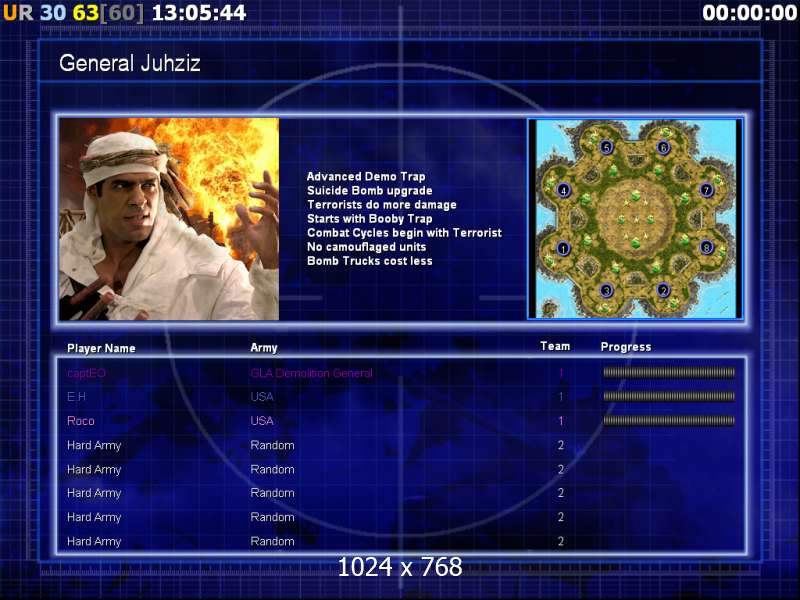Click the first Hard Army player row name
Viewport: 800px width, 600px height.
tap(94, 446)
